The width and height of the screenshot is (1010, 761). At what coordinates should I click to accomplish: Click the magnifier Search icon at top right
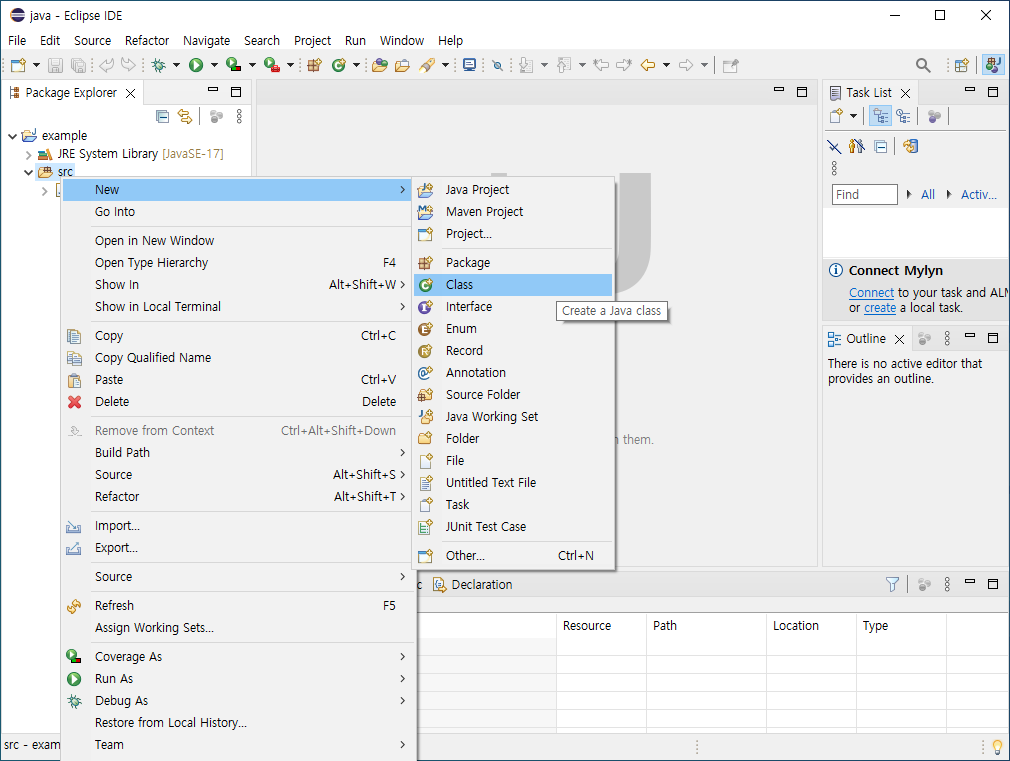click(x=923, y=65)
